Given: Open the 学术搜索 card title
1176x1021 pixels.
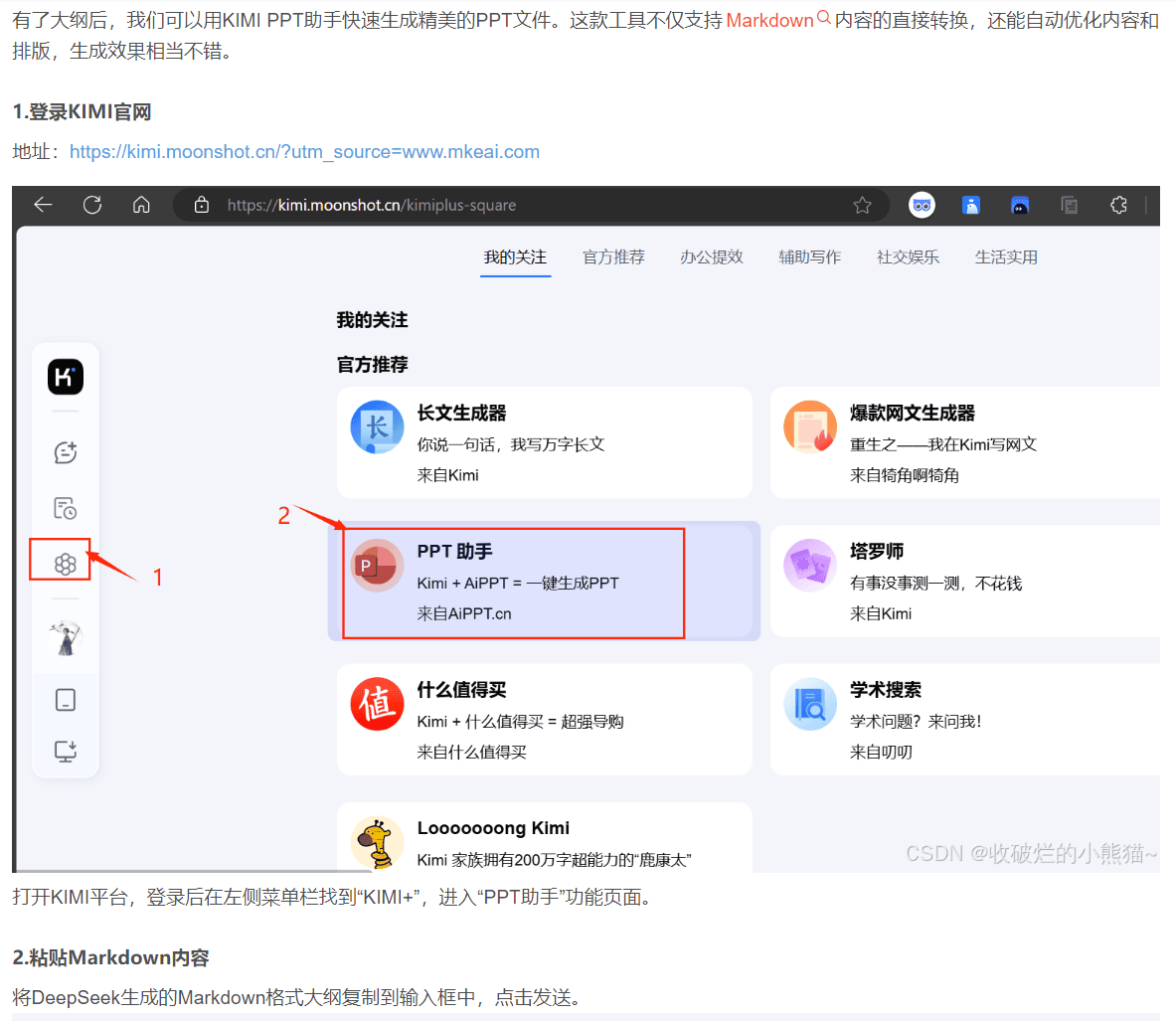Looking at the screenshot, I should [x=886, y=689].
